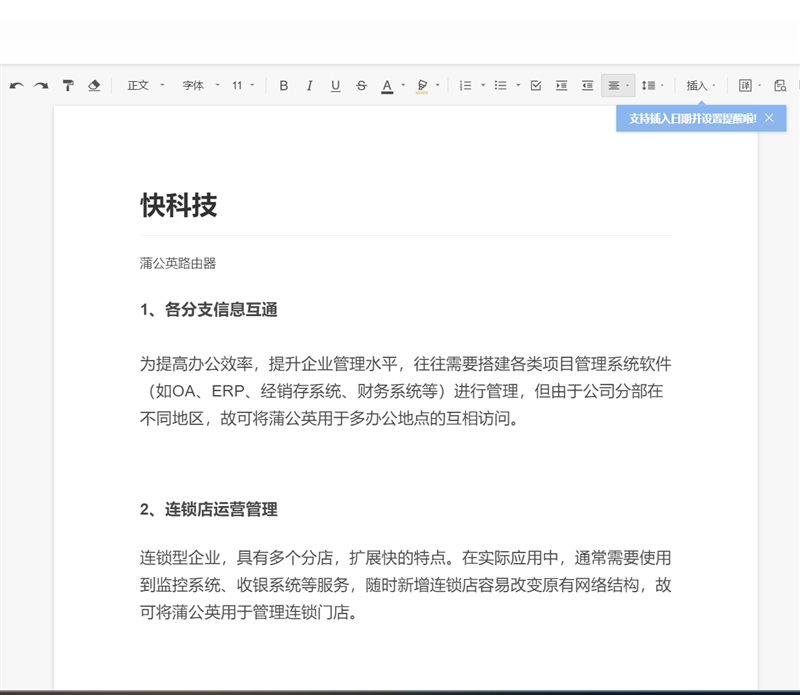Viewport: 800px width, 695px height.
Task: Open the 插入 insert menu
Action: pos(701,86)
